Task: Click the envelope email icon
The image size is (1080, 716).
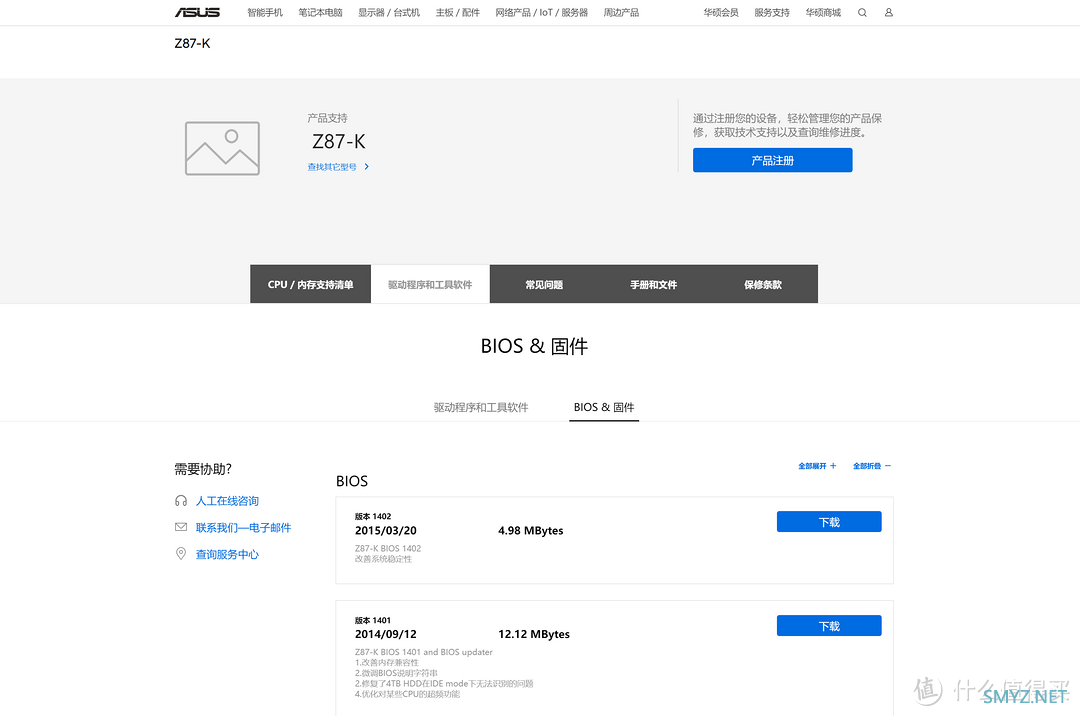Action: coord(180,527)
